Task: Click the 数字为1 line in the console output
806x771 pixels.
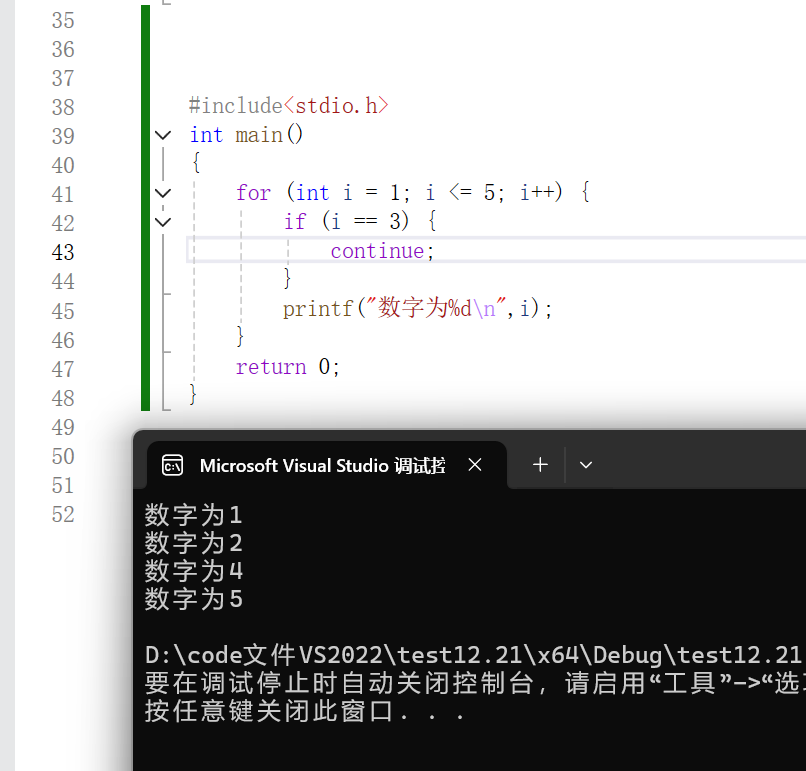Action: [x=193, y=514]
